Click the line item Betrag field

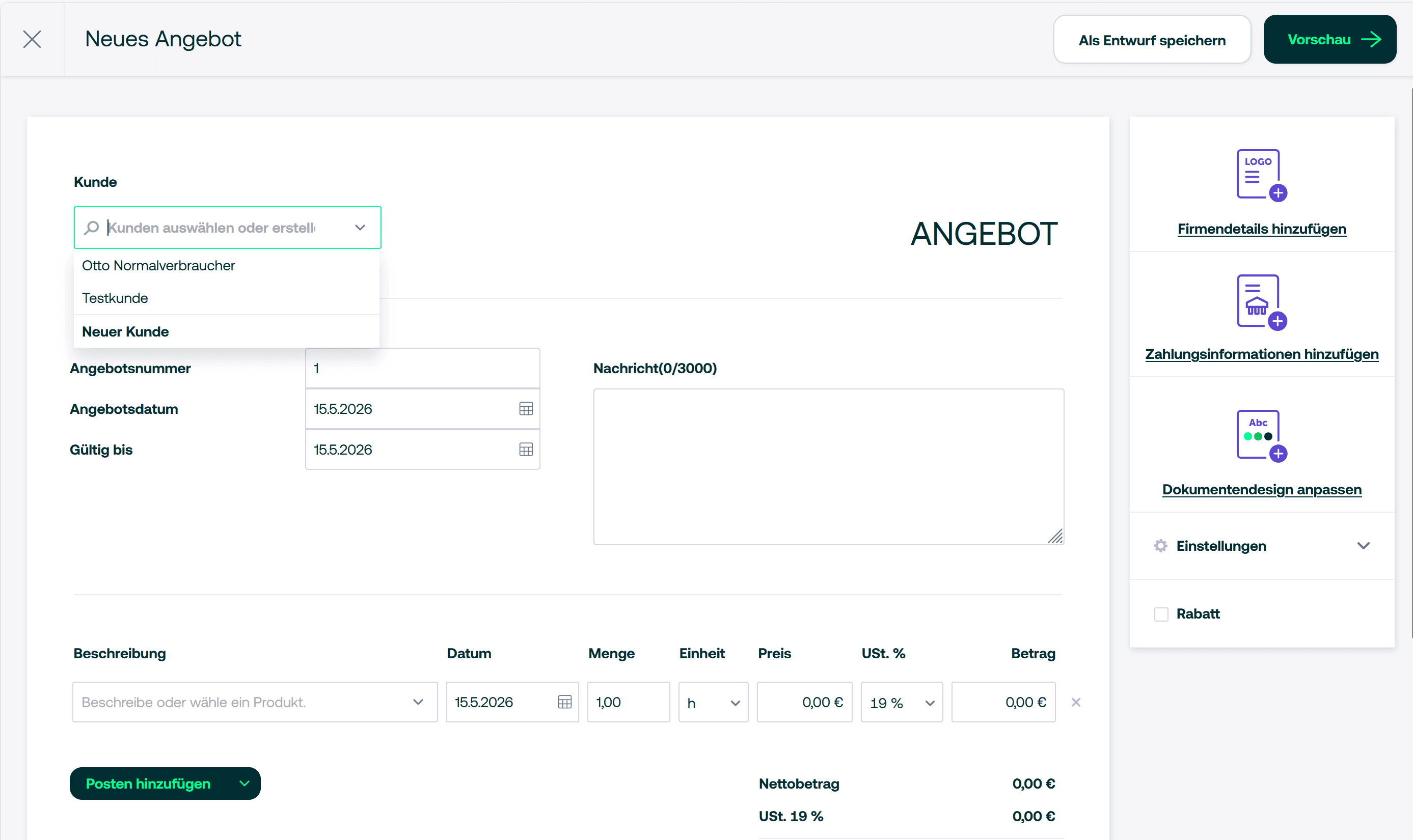tap(1003, 702)
